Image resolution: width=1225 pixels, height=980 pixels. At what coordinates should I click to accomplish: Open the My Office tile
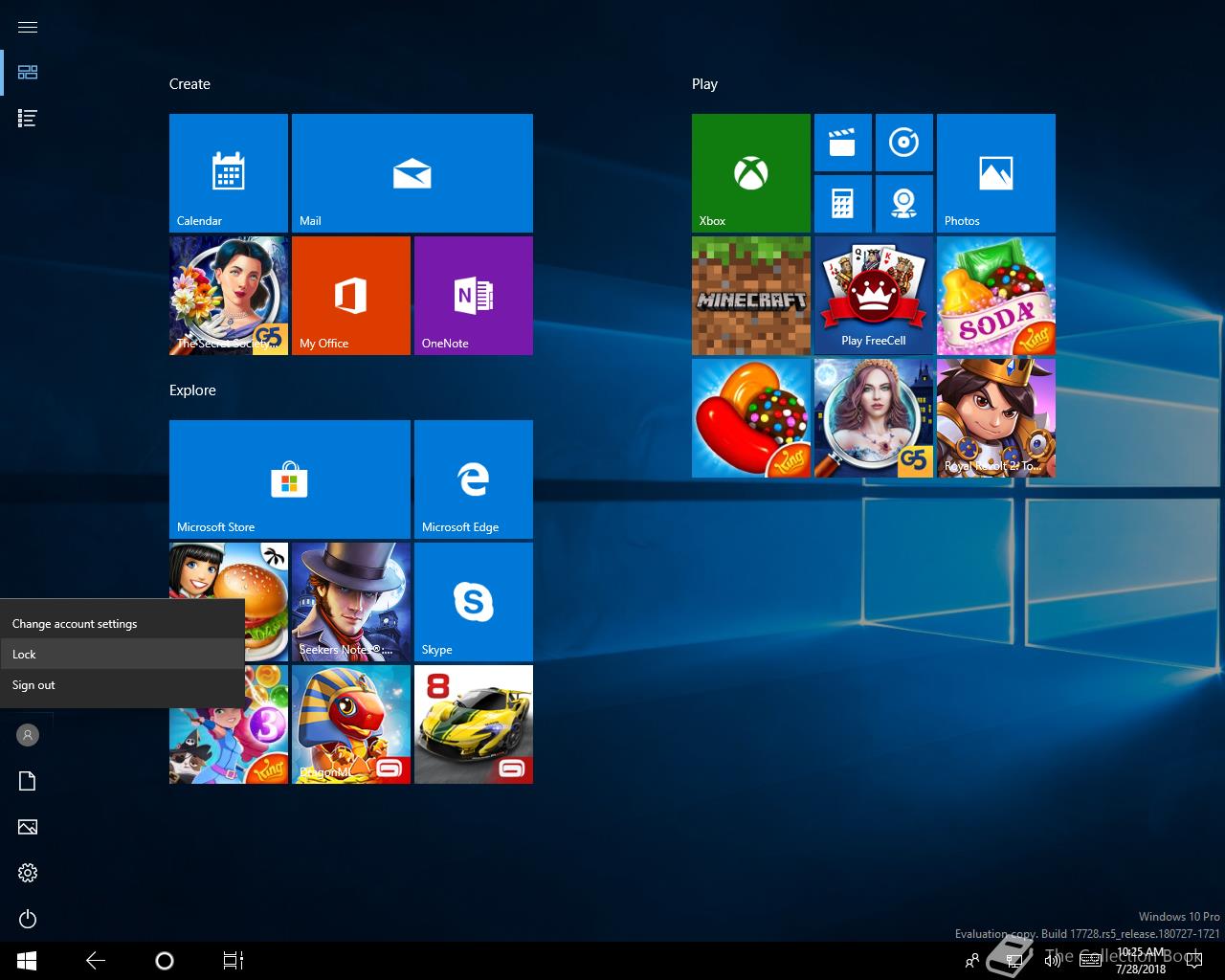tap(351, 296)
